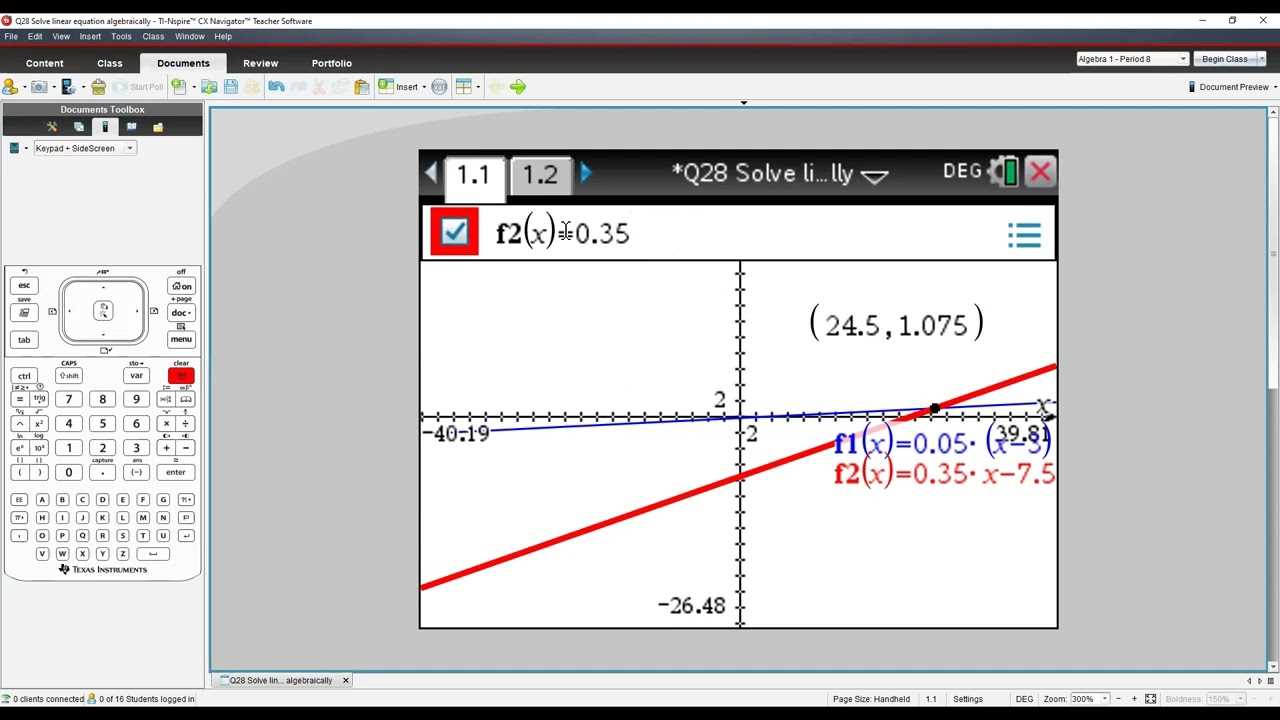Click the Quick Poll briefcase icon
This screenshot has width=1280, height=720.
pyautogui.click(x=98, y=87)
